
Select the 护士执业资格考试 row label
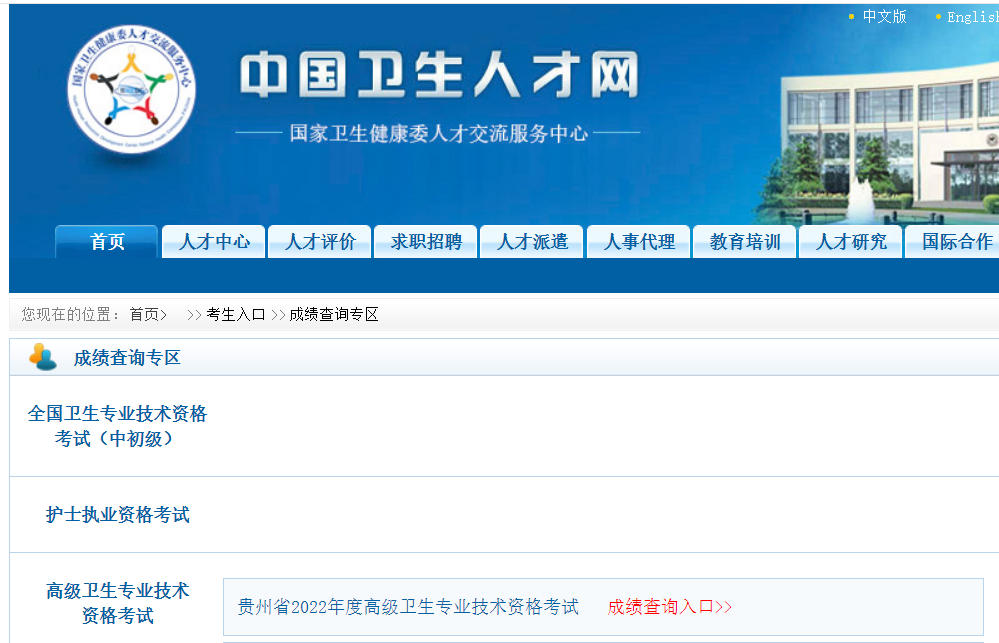(117, 514)
